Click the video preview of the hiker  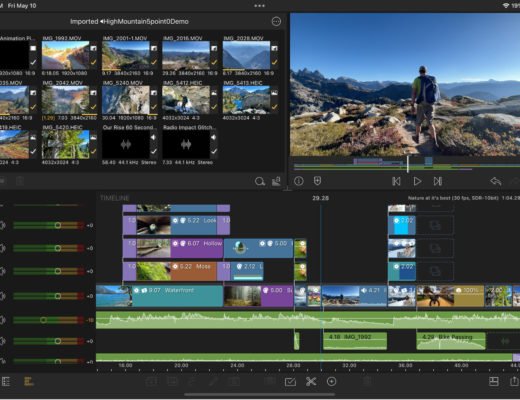[405, 84]
